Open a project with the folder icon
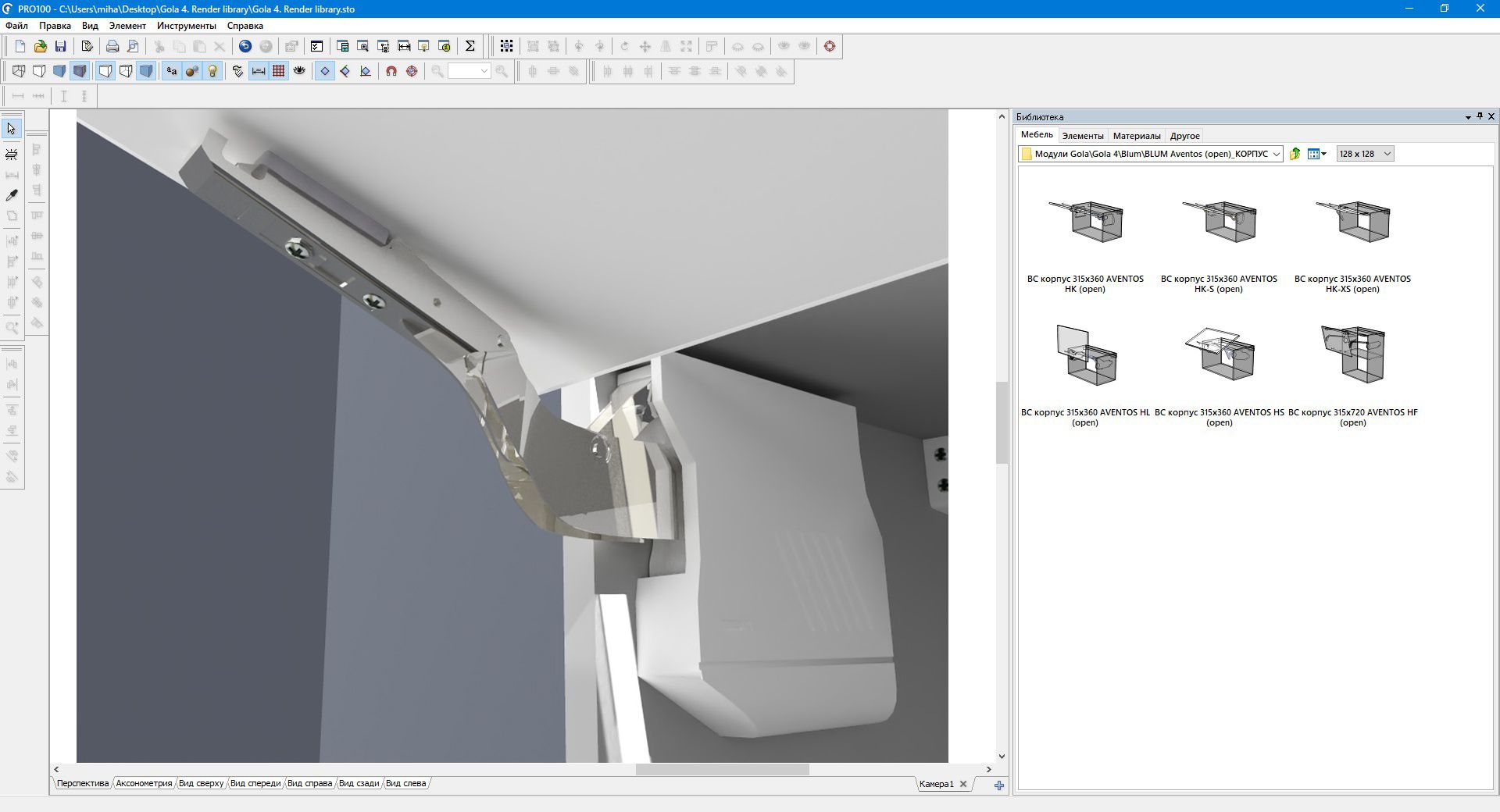Screen dimensions: 1500x812 pyautogui.click(x=40, y=46)
